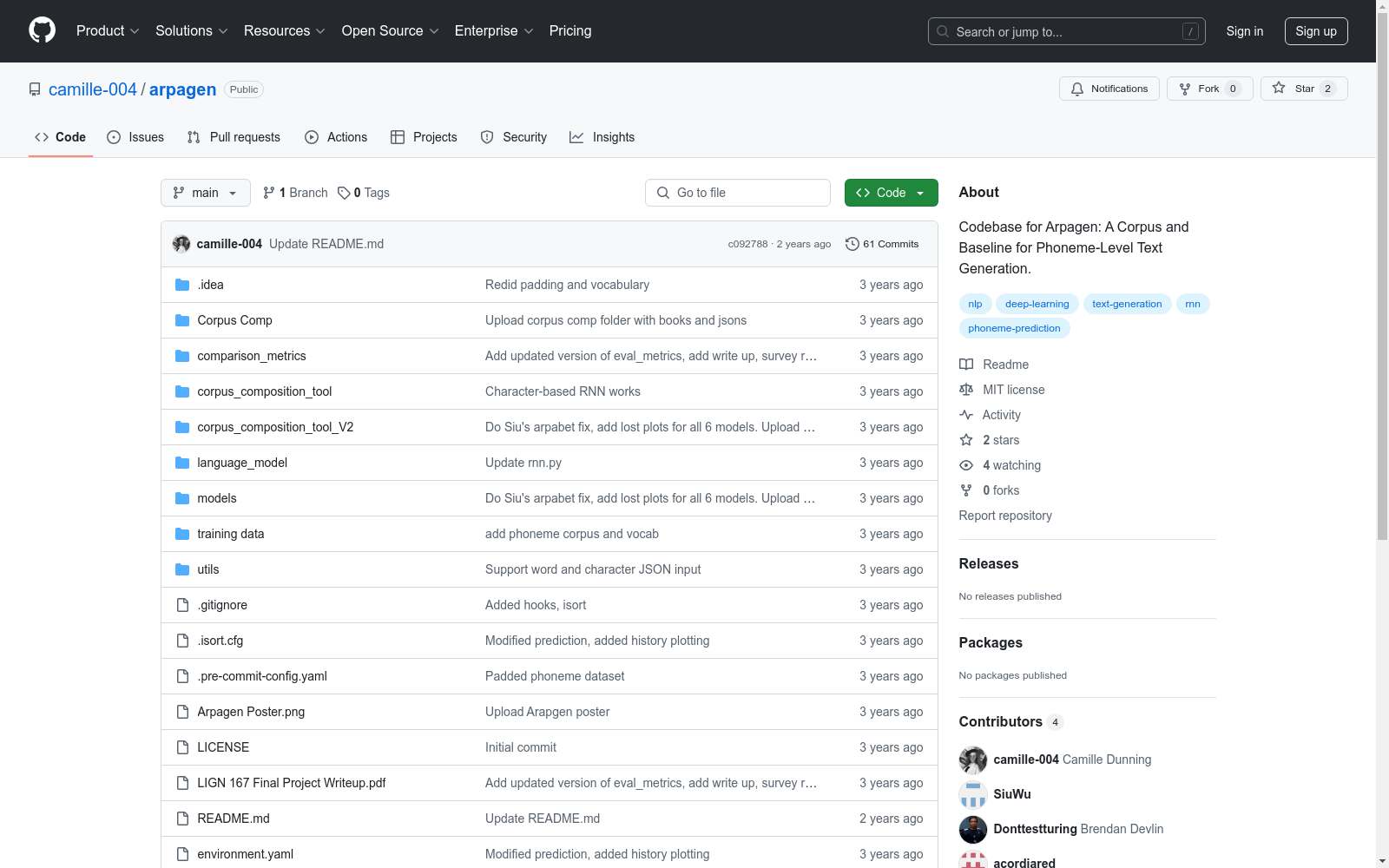Open the Product dropdown menu
The image size is (1389, 868).
108,31
